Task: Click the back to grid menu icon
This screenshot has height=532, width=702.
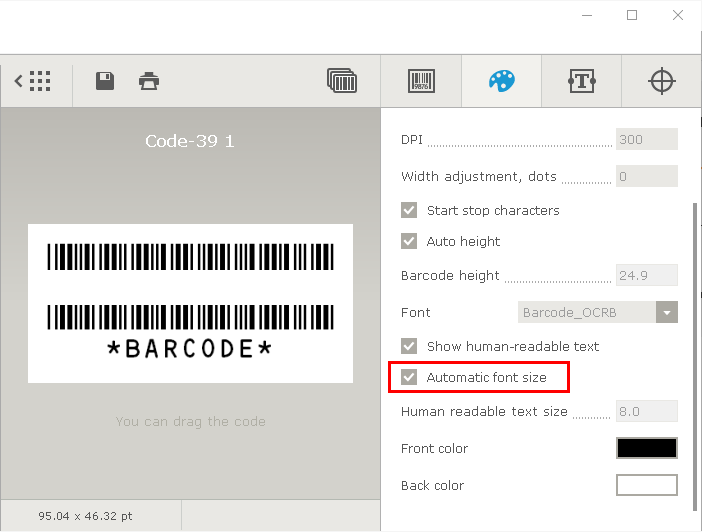Action: pos(33,81)
